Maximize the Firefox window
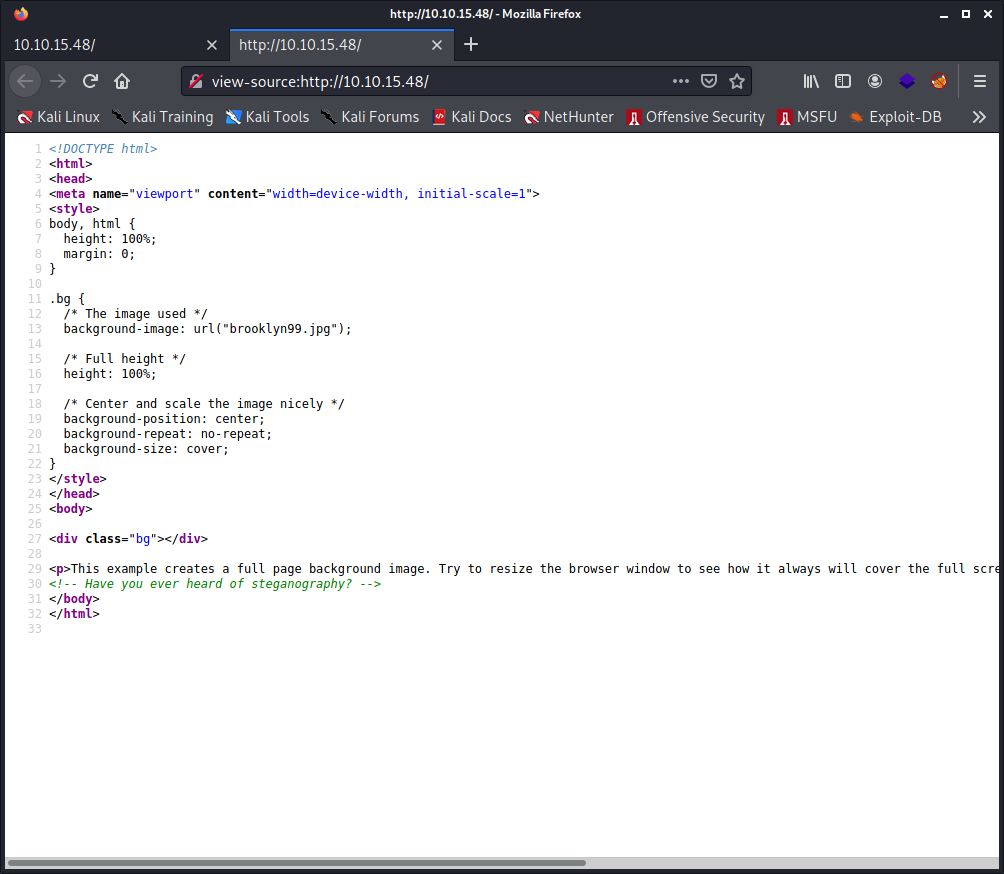The image size is (1004, 874). (966, 14)
